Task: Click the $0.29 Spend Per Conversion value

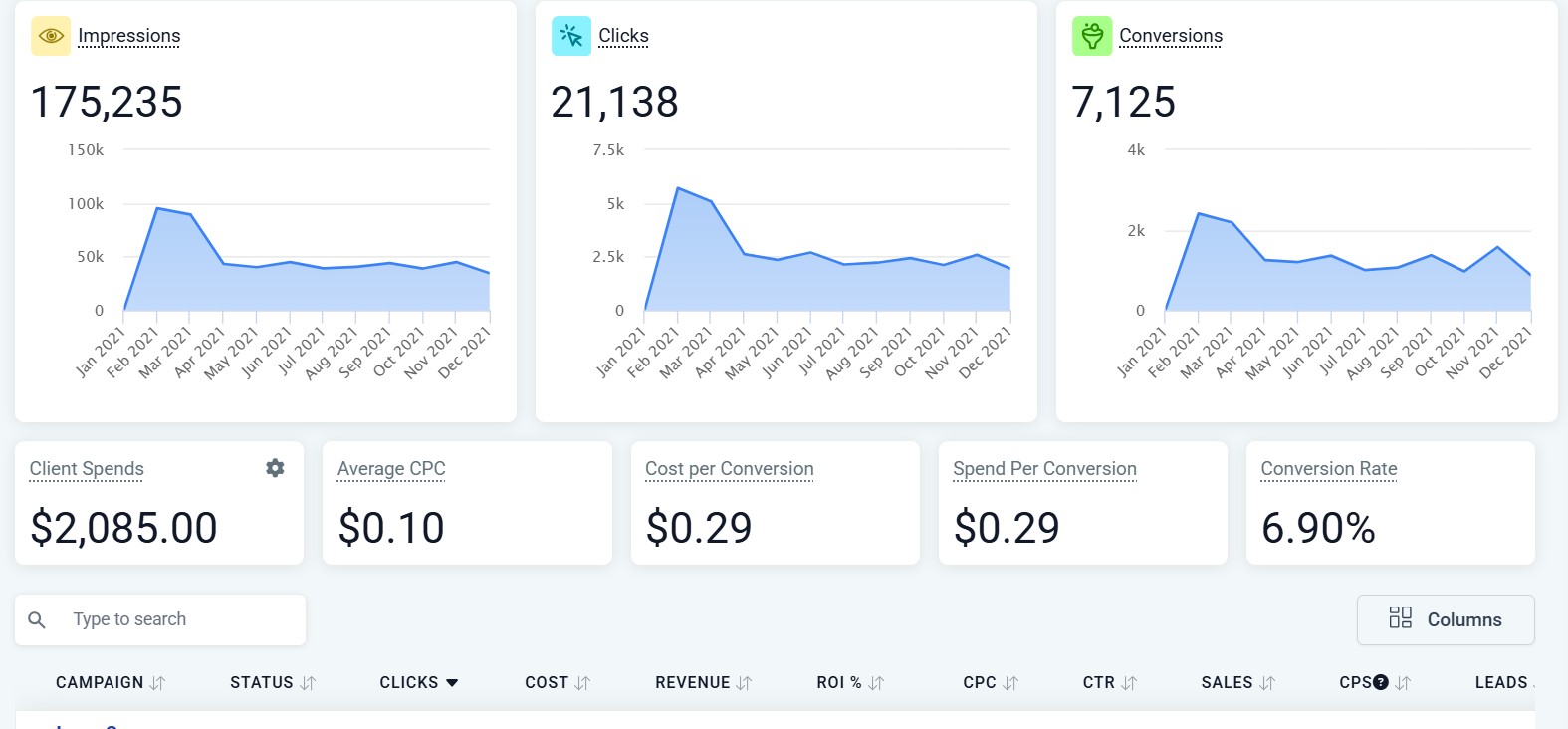Action: pyautogui.click(x=1007, y=528)
